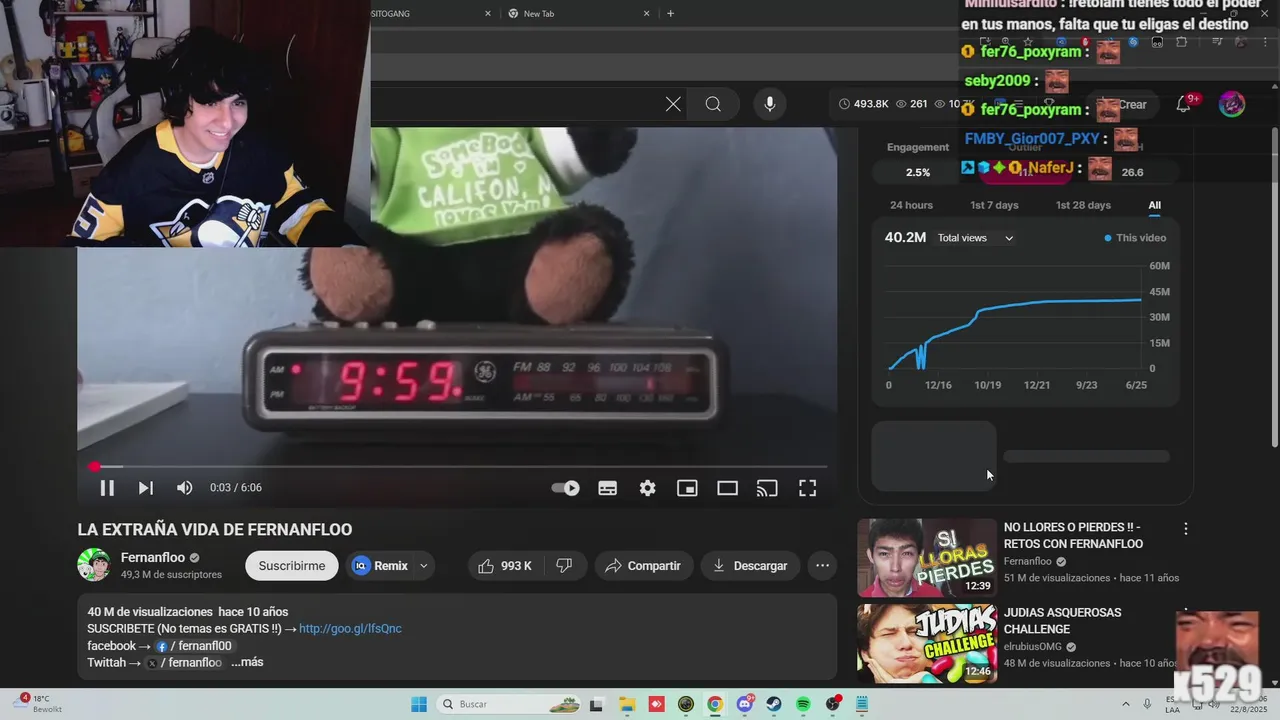This screenshot has width=1280, height=720.
Task: Pause the video playback
Action: 107,488
